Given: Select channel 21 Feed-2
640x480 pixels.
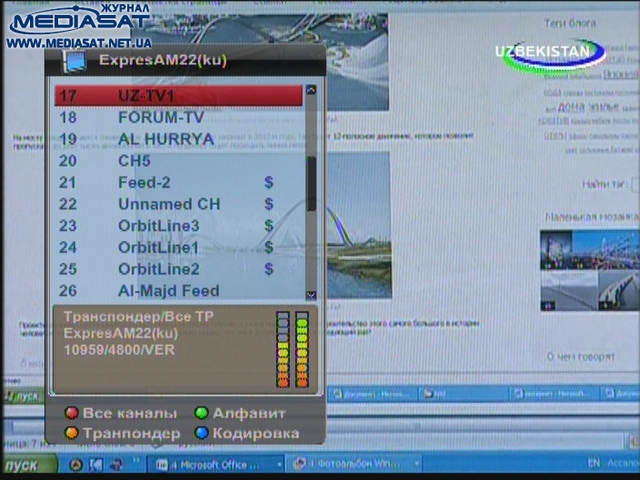Looking at the screenshot, I should pos(178,182).
